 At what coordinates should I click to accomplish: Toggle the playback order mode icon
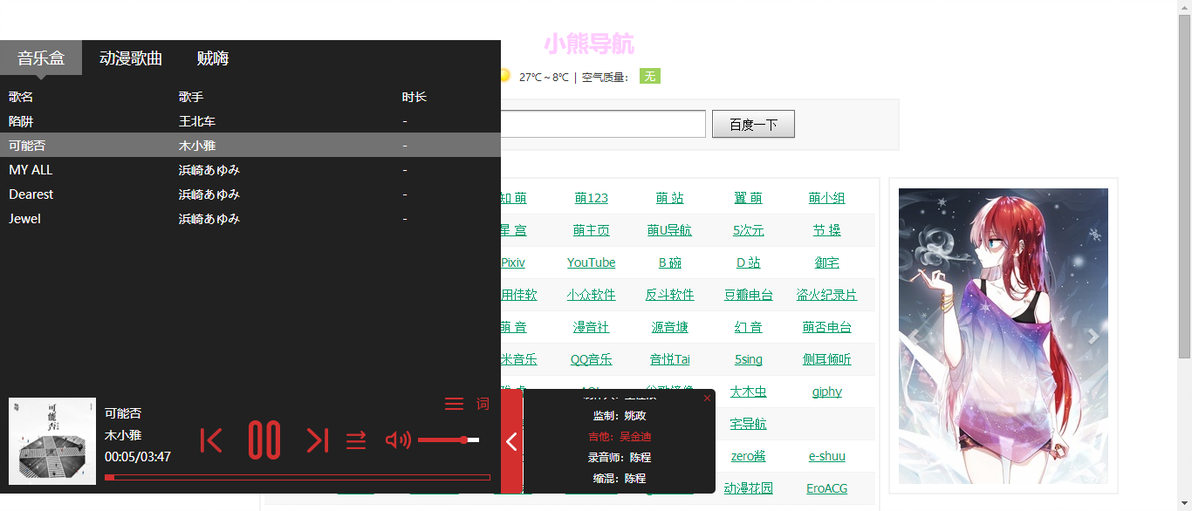point(356,440)
